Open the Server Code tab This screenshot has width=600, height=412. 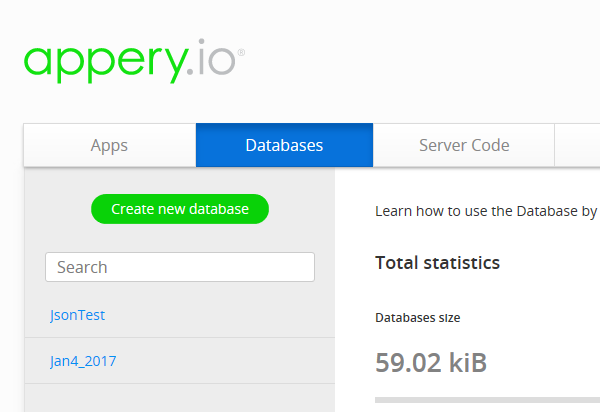[x=464, y=145]
